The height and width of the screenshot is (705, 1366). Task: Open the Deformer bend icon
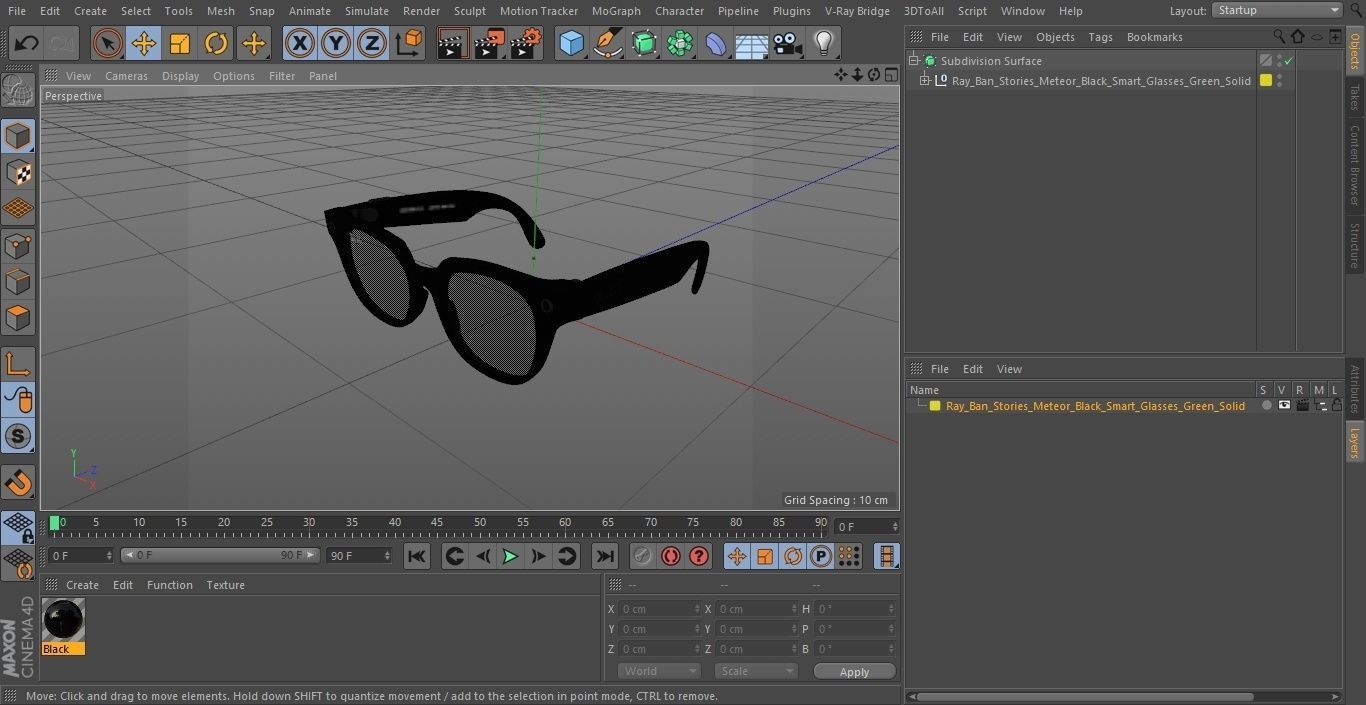point(715,44)
